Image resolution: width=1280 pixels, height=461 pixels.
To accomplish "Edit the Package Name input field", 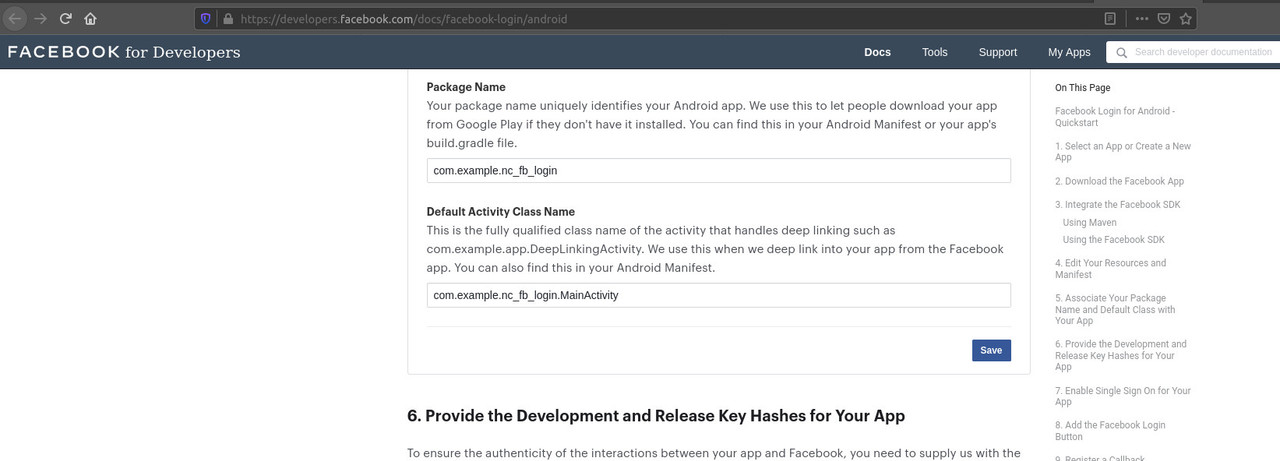I will click(718, 170).
